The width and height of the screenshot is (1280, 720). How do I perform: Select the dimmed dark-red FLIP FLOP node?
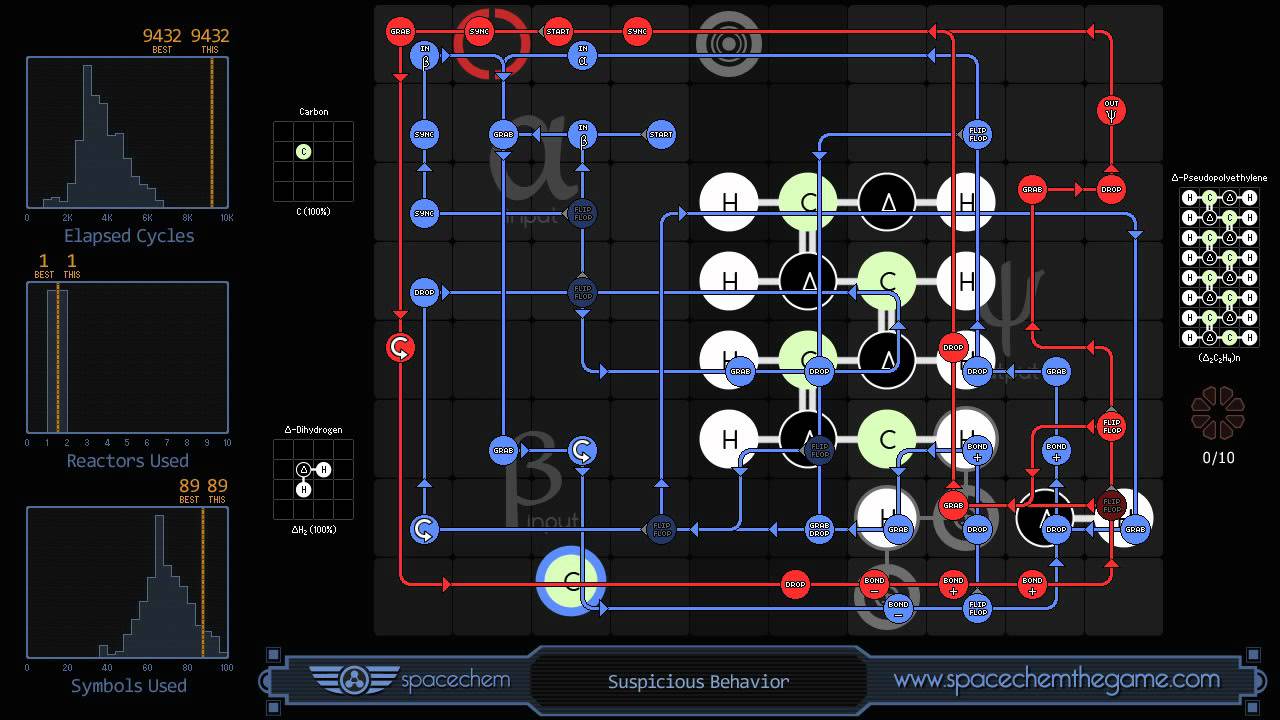(x=1111, y=505)
